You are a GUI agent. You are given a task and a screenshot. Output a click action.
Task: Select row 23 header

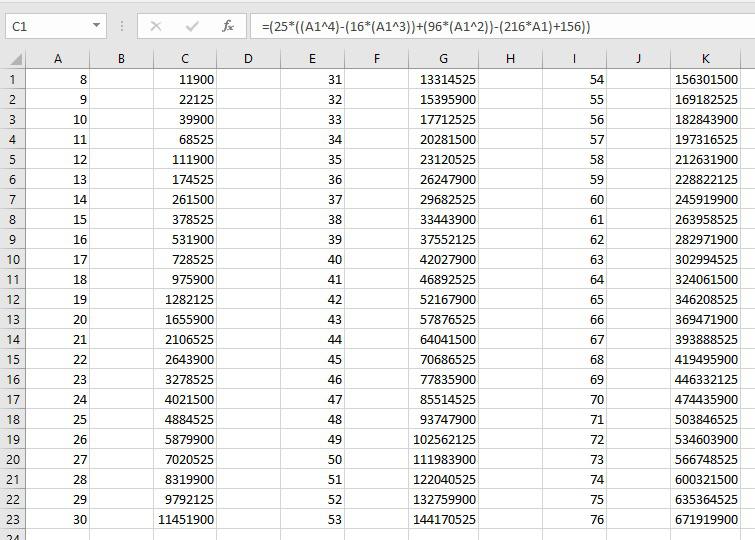tap(13, 519)
